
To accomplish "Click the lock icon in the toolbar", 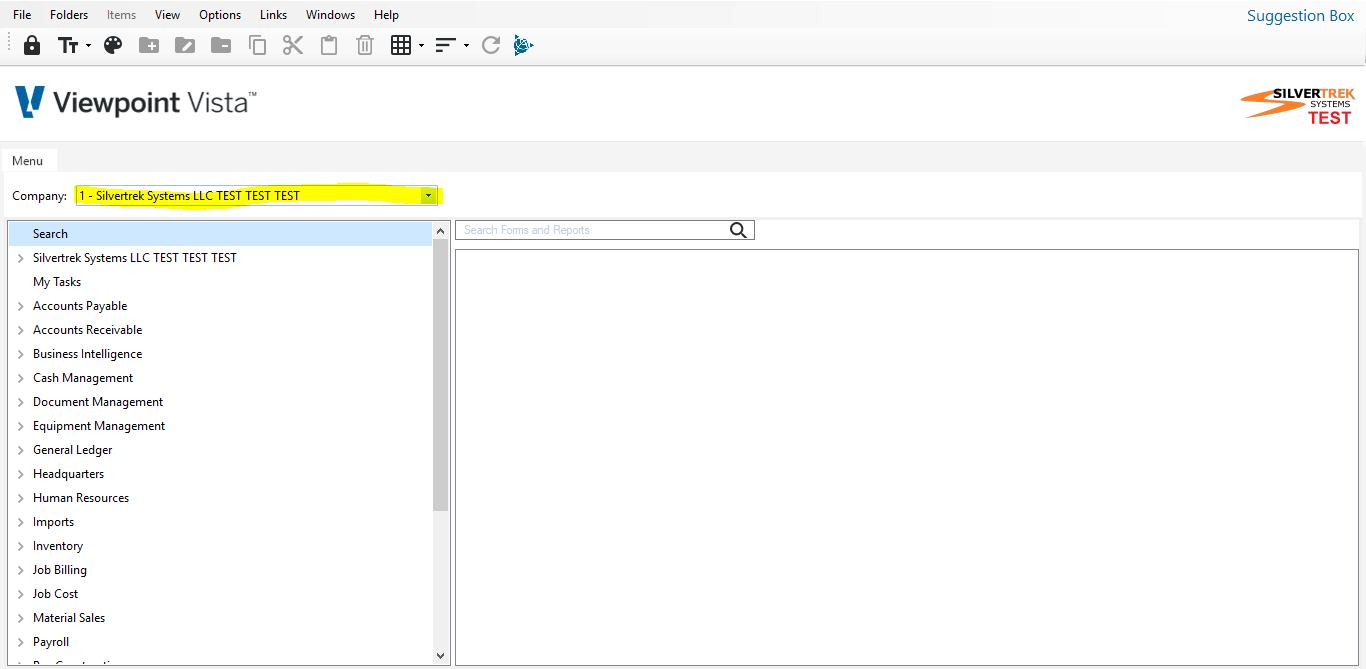I will point(32,45).
